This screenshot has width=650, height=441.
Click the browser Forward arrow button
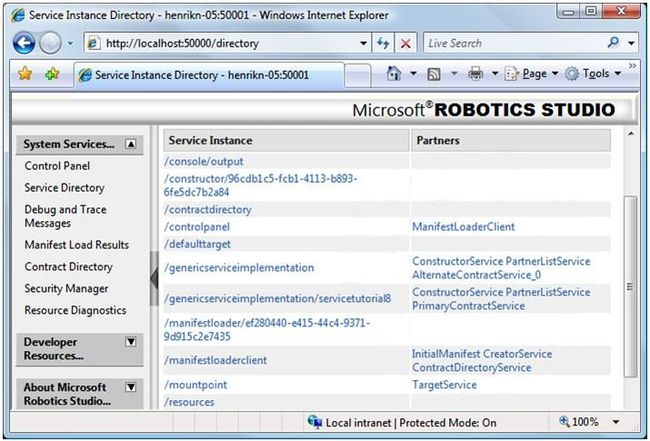point(50,43)
